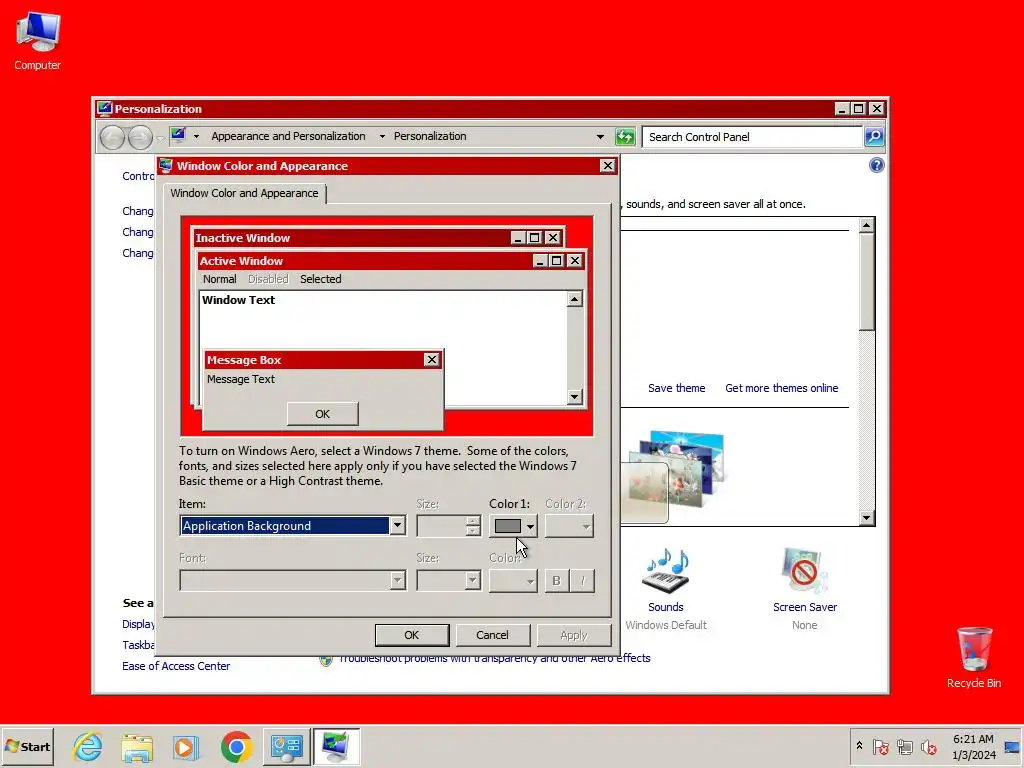Image resolution: width=1024 pixels, height=768 pixels.
Task: Open the blue Help question mark icon
Action: 876,165
